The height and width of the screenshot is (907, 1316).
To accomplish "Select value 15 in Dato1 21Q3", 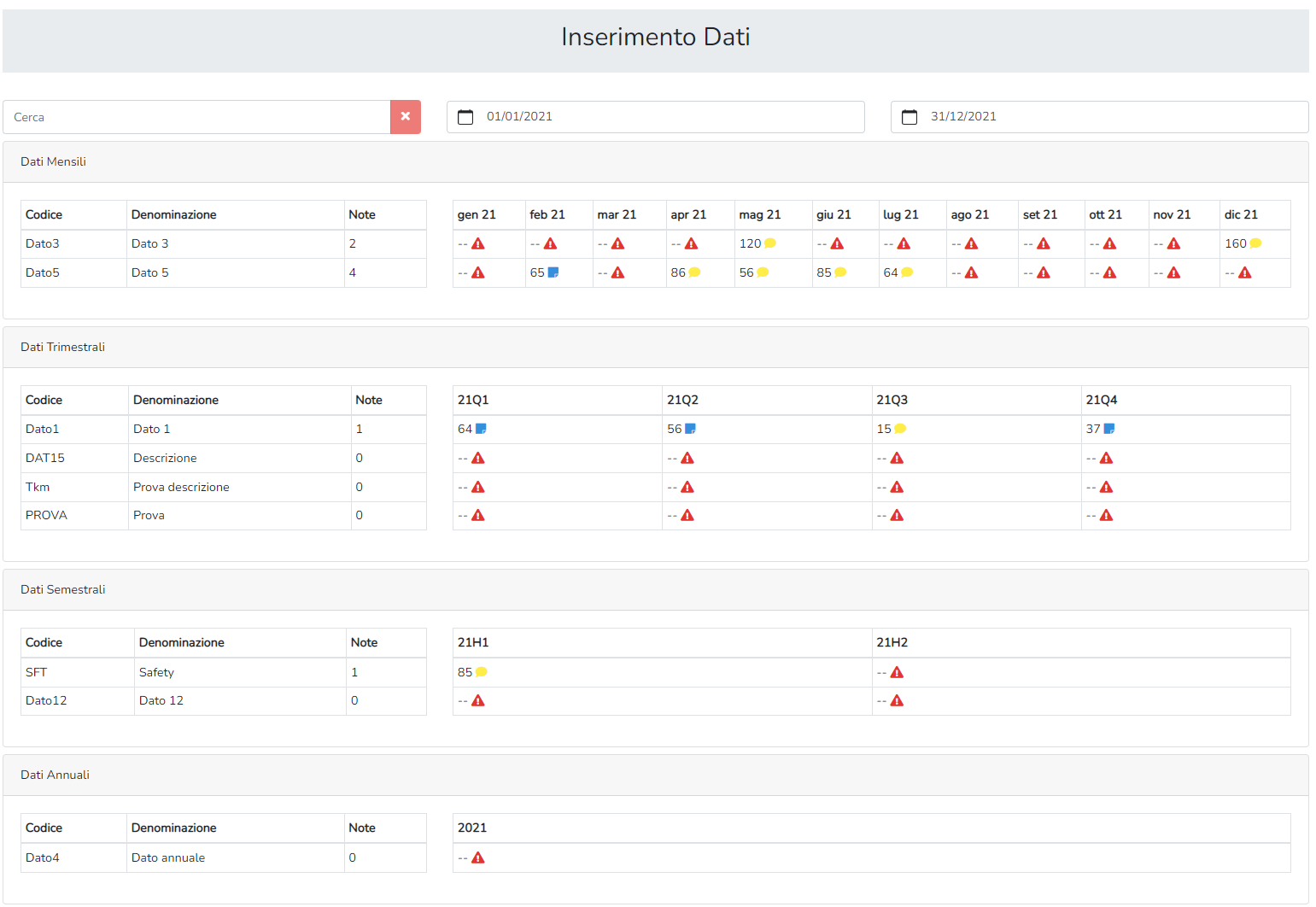I will point(884,429).
